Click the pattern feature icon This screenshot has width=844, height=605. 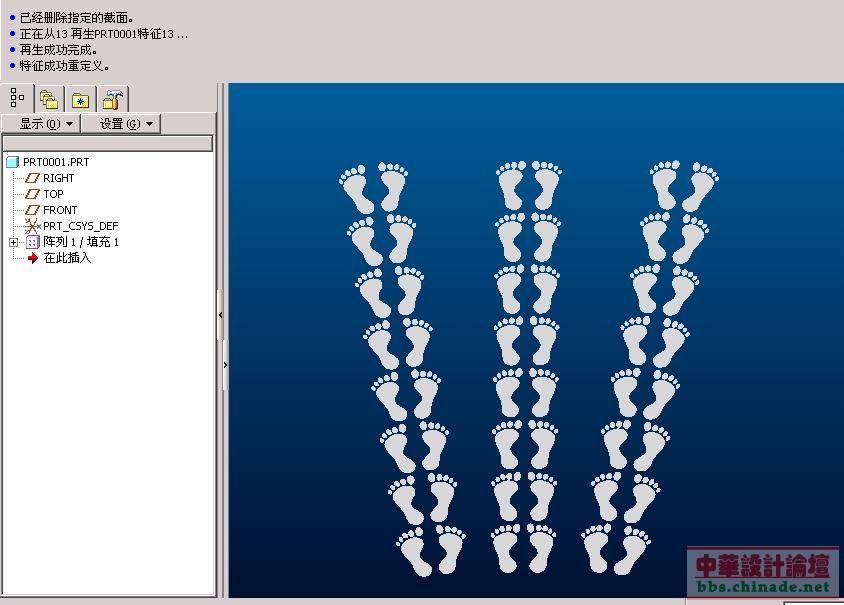point(33,243)
